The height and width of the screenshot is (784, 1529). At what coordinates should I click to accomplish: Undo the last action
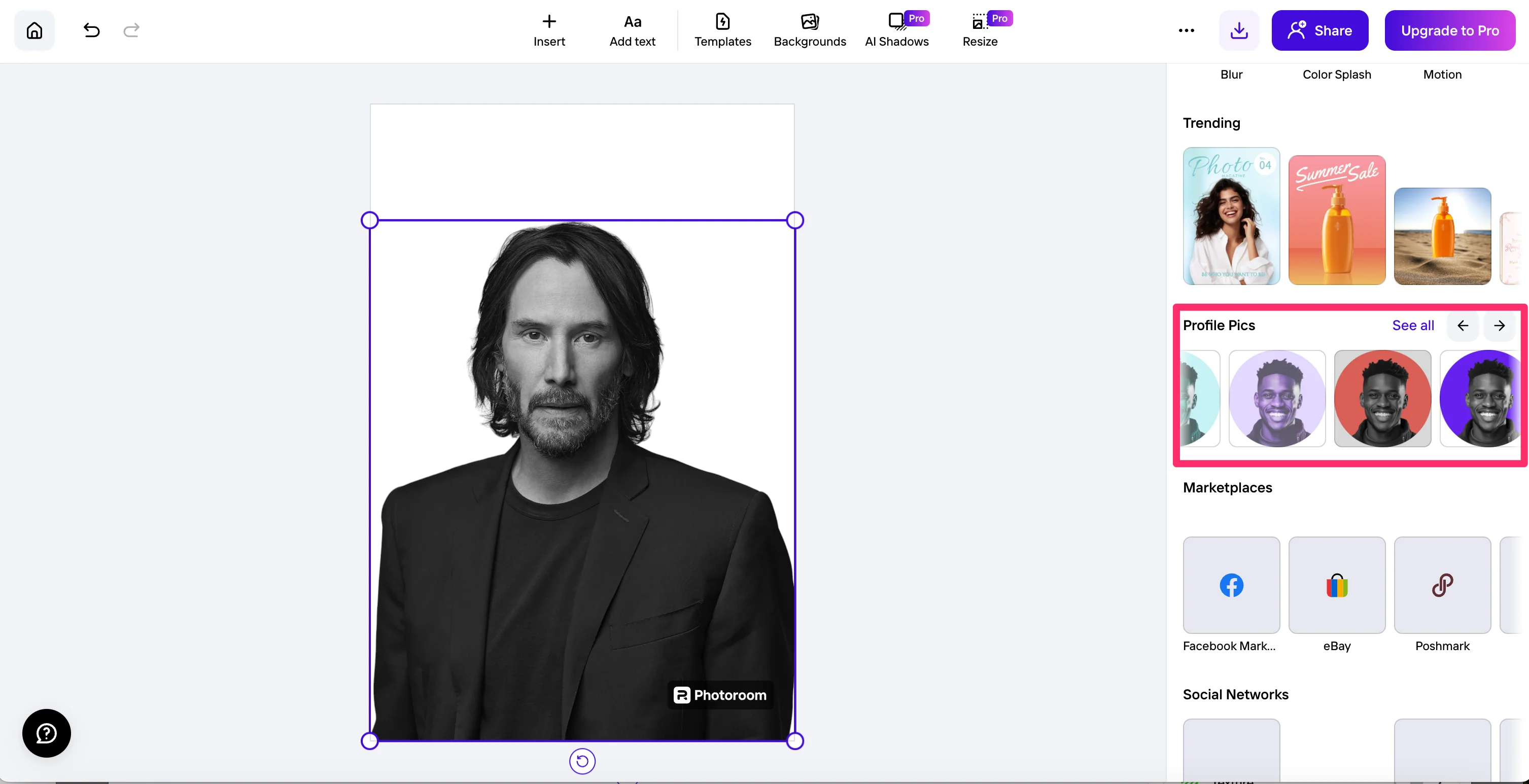tap(91, 30)
